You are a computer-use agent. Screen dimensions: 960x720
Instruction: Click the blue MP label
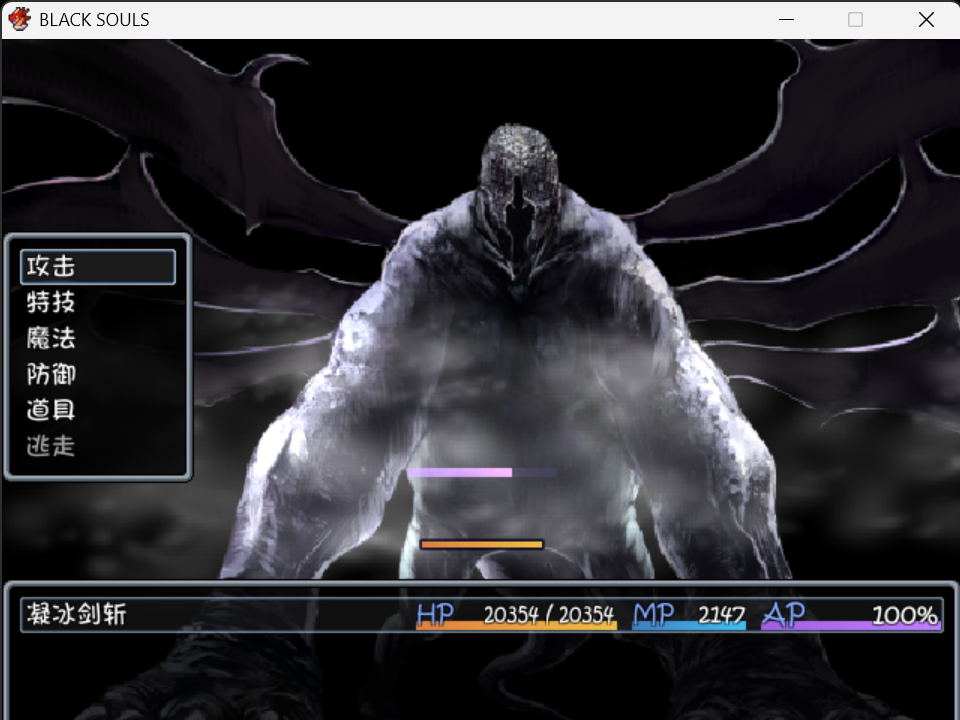653,614
